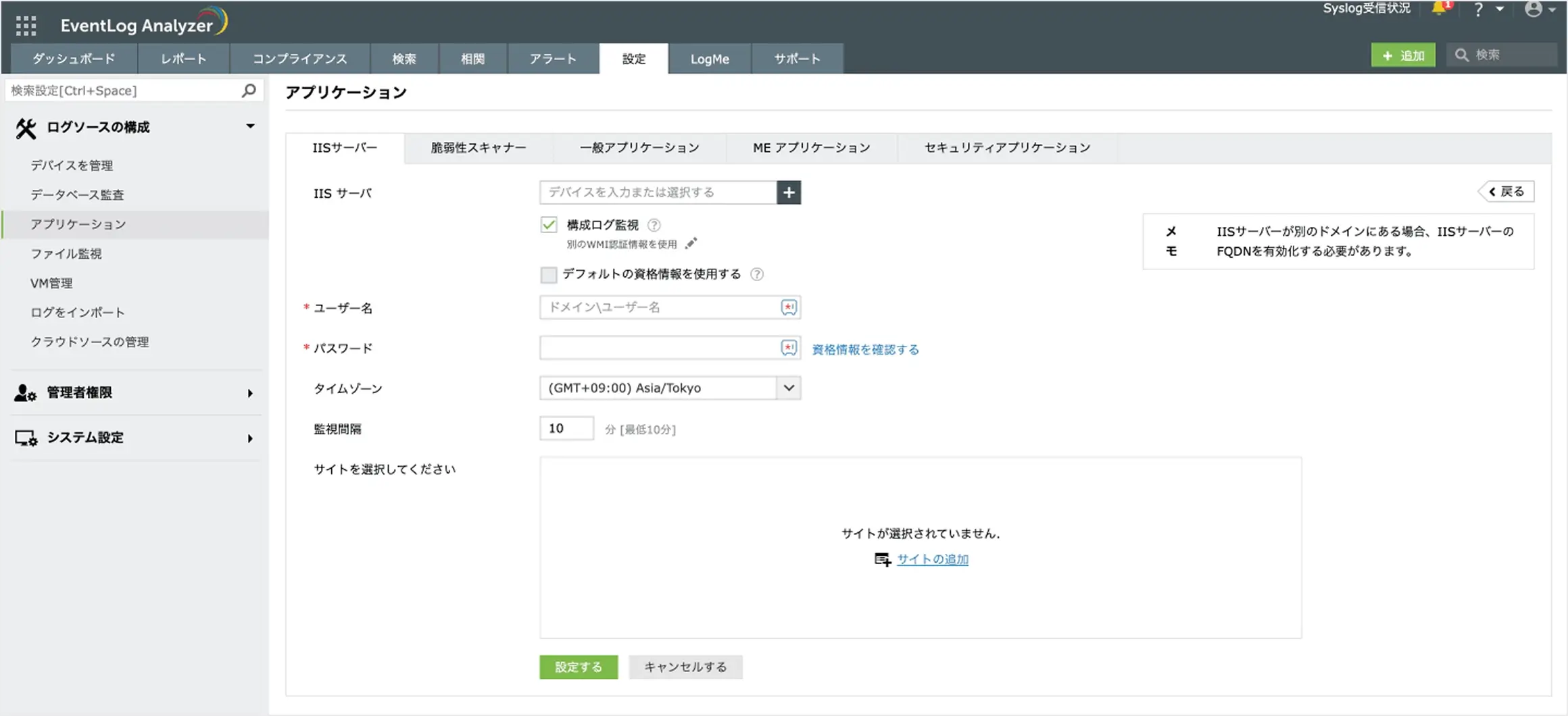Click the admin user icon beside 管理者権限
1568x716 pixels.
pyautogui.click(x=26, y=392)
